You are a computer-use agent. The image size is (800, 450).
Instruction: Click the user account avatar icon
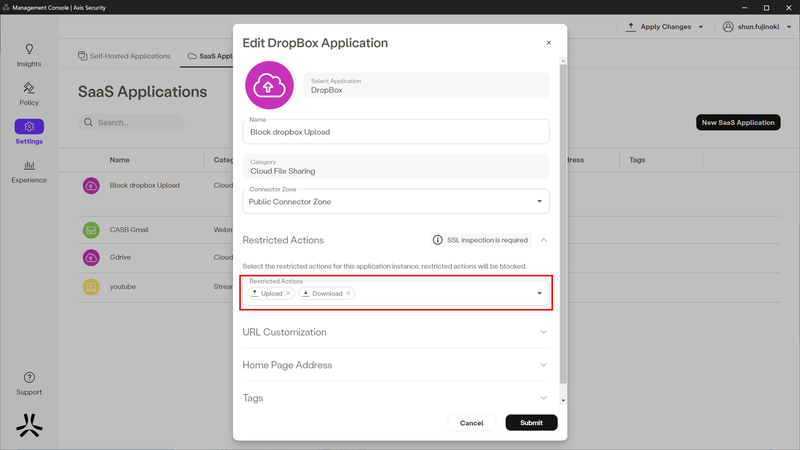tap(728, 27)
